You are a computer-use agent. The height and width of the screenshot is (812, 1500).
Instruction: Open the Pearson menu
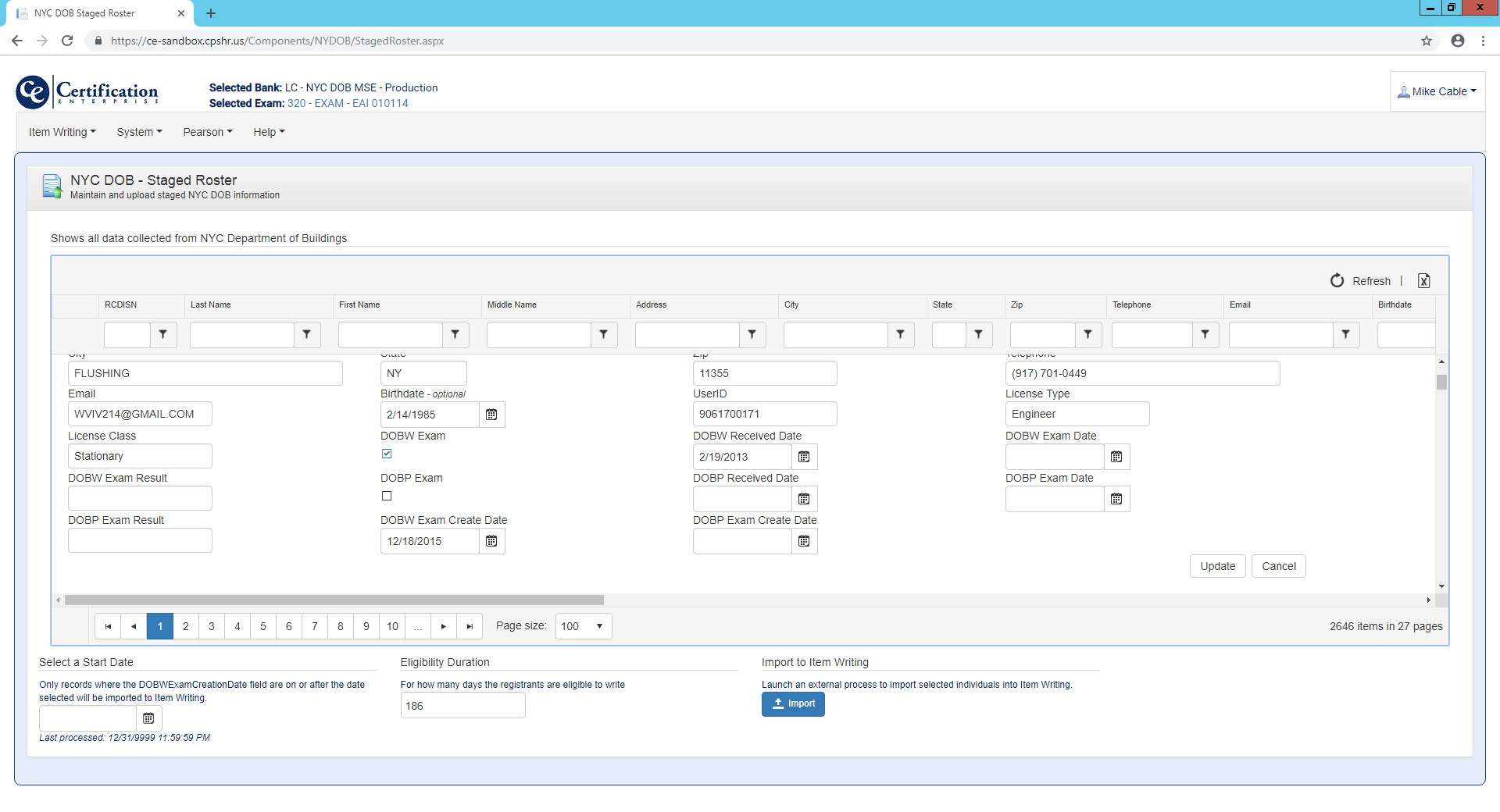207,132
